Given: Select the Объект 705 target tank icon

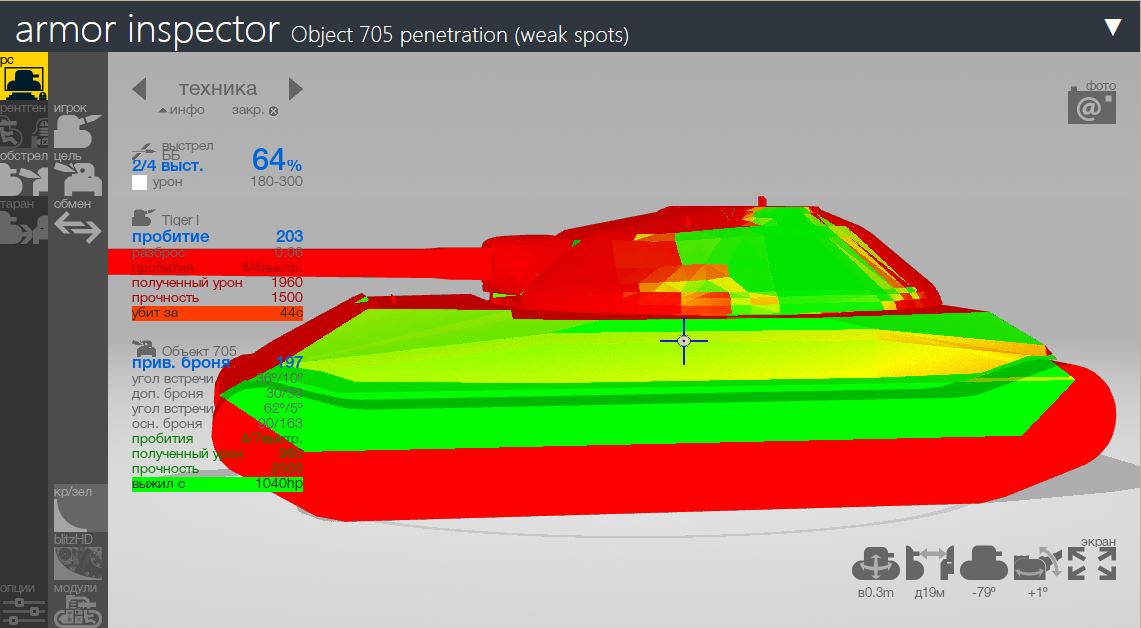Looking at the screenshot, I should [x=144, y=348].
